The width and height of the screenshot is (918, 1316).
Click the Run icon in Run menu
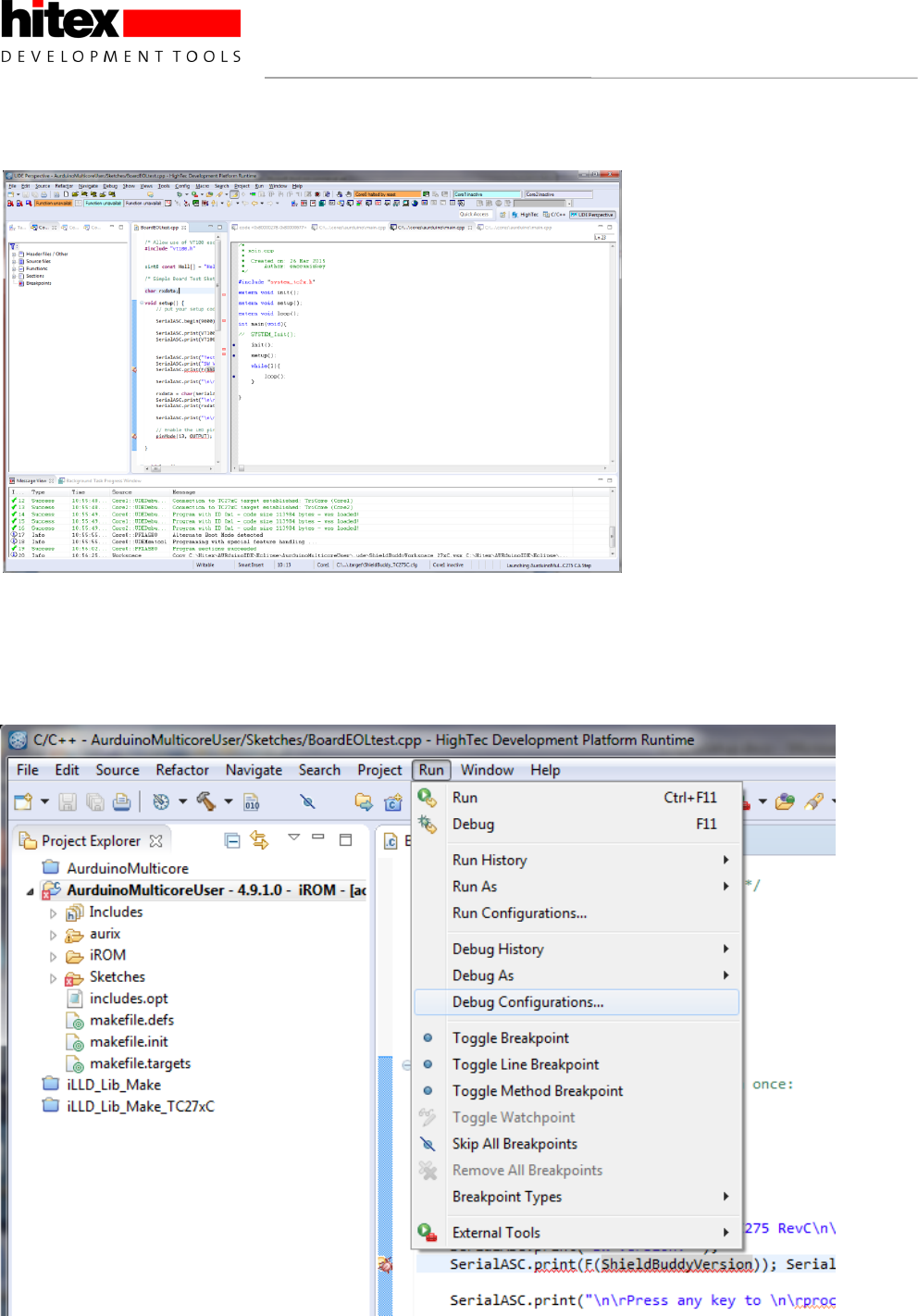tap(427, 798)
